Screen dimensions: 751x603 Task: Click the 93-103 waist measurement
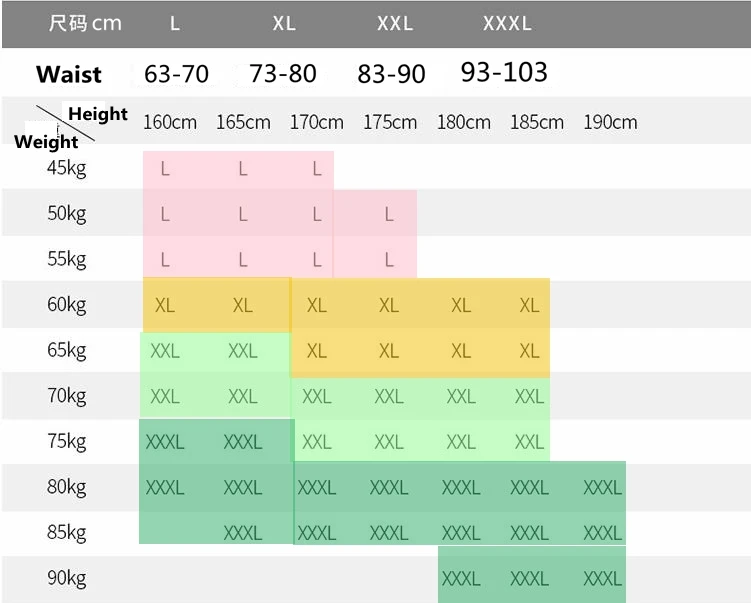tap(504, 72)
